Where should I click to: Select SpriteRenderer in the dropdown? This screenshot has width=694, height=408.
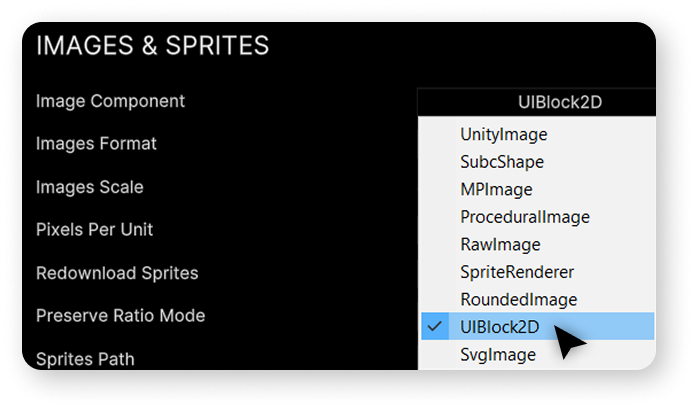tap(517, 272)
